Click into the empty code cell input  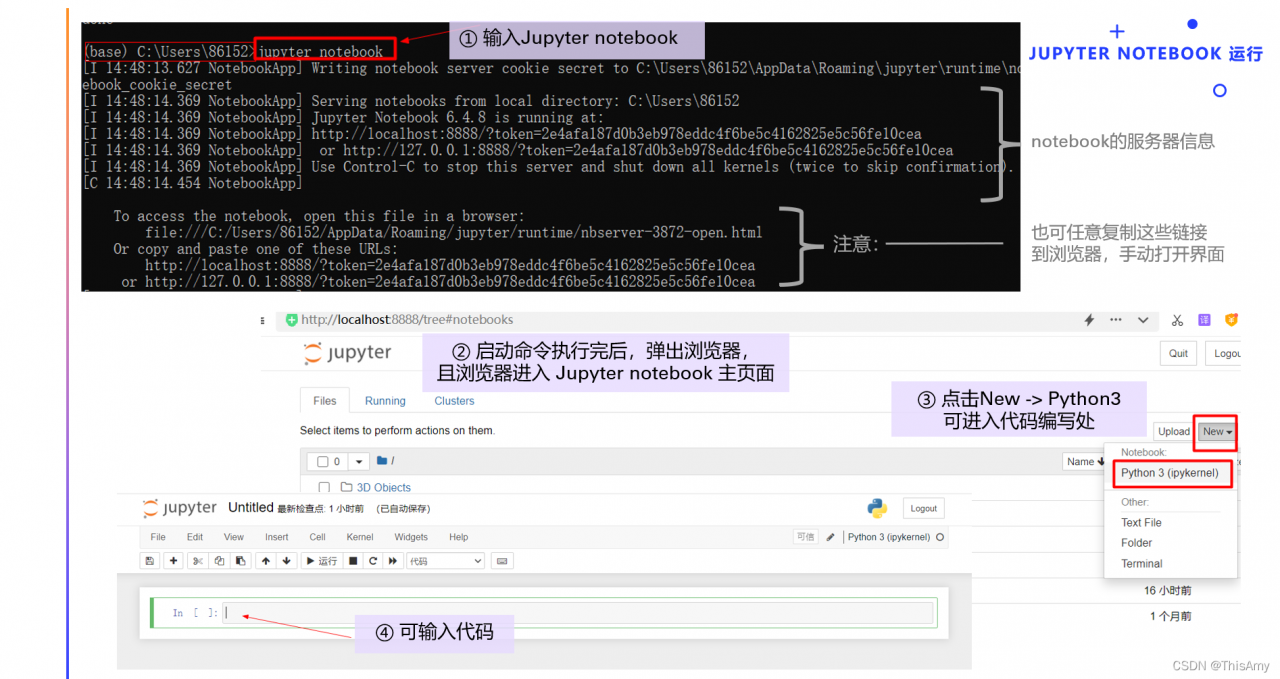pos(578,613)
